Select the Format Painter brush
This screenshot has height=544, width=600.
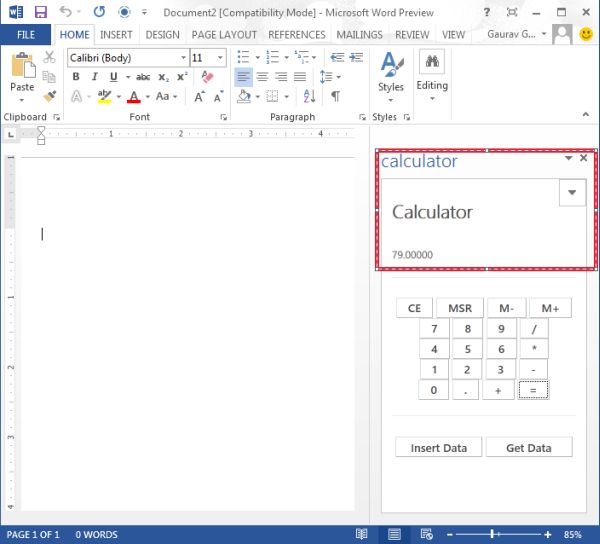49,96
